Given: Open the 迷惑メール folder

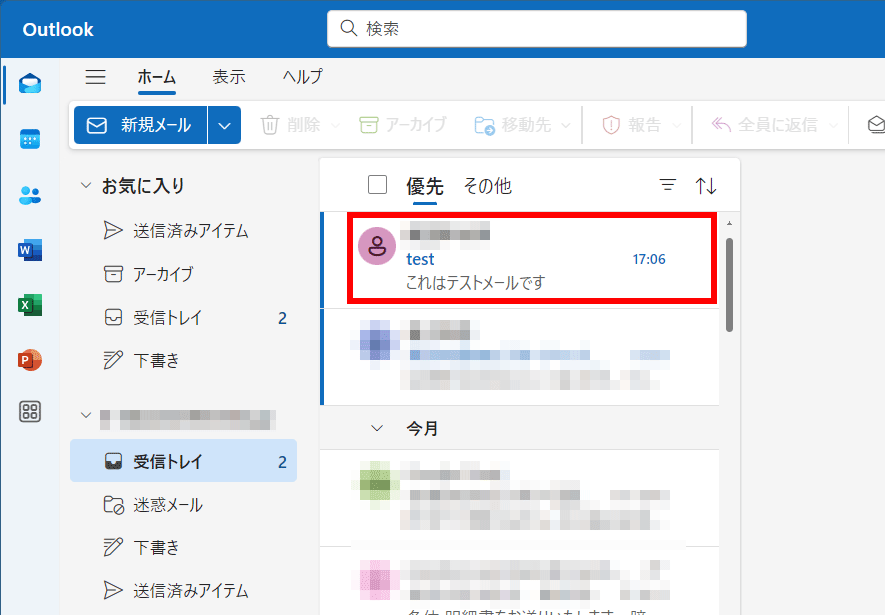Looking at the screenshot, I should click(183, 505).
